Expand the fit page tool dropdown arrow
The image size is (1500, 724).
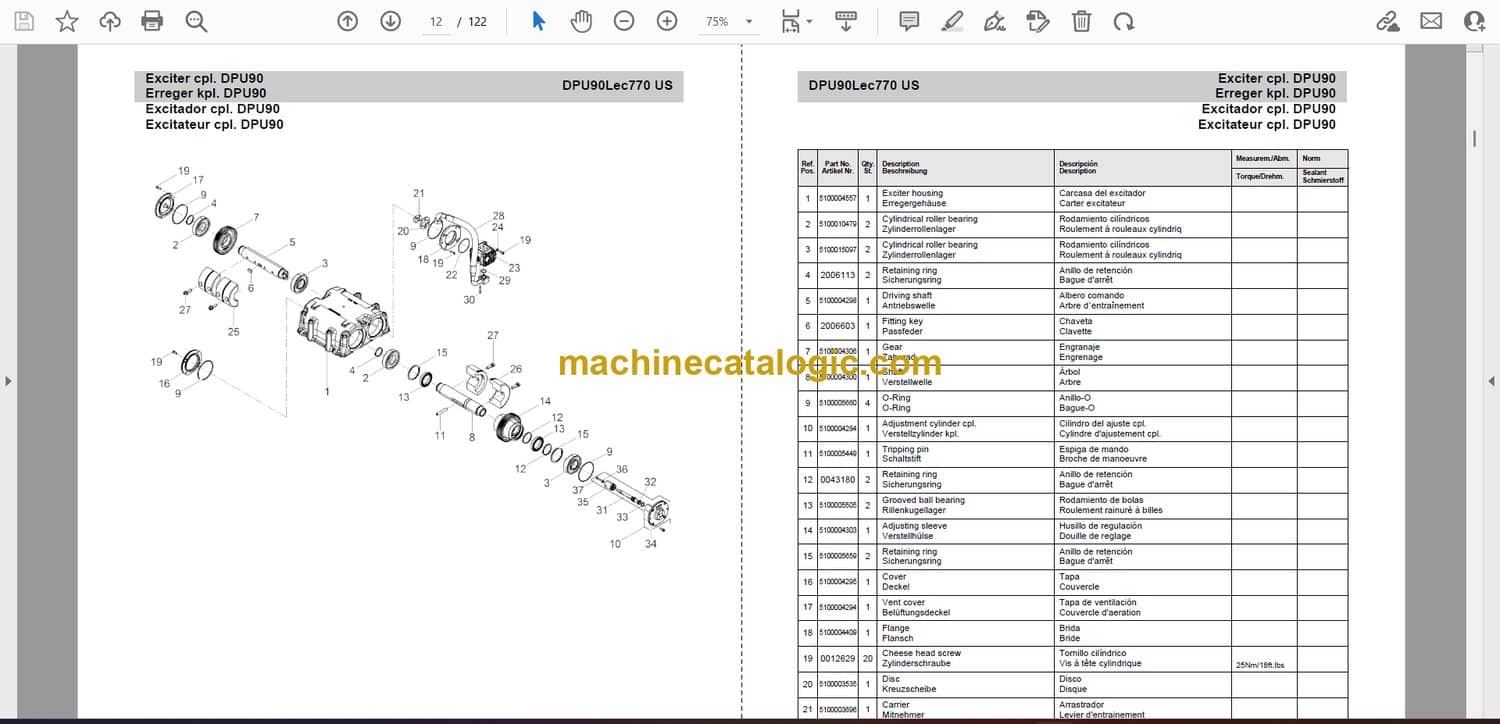point(809,22)
